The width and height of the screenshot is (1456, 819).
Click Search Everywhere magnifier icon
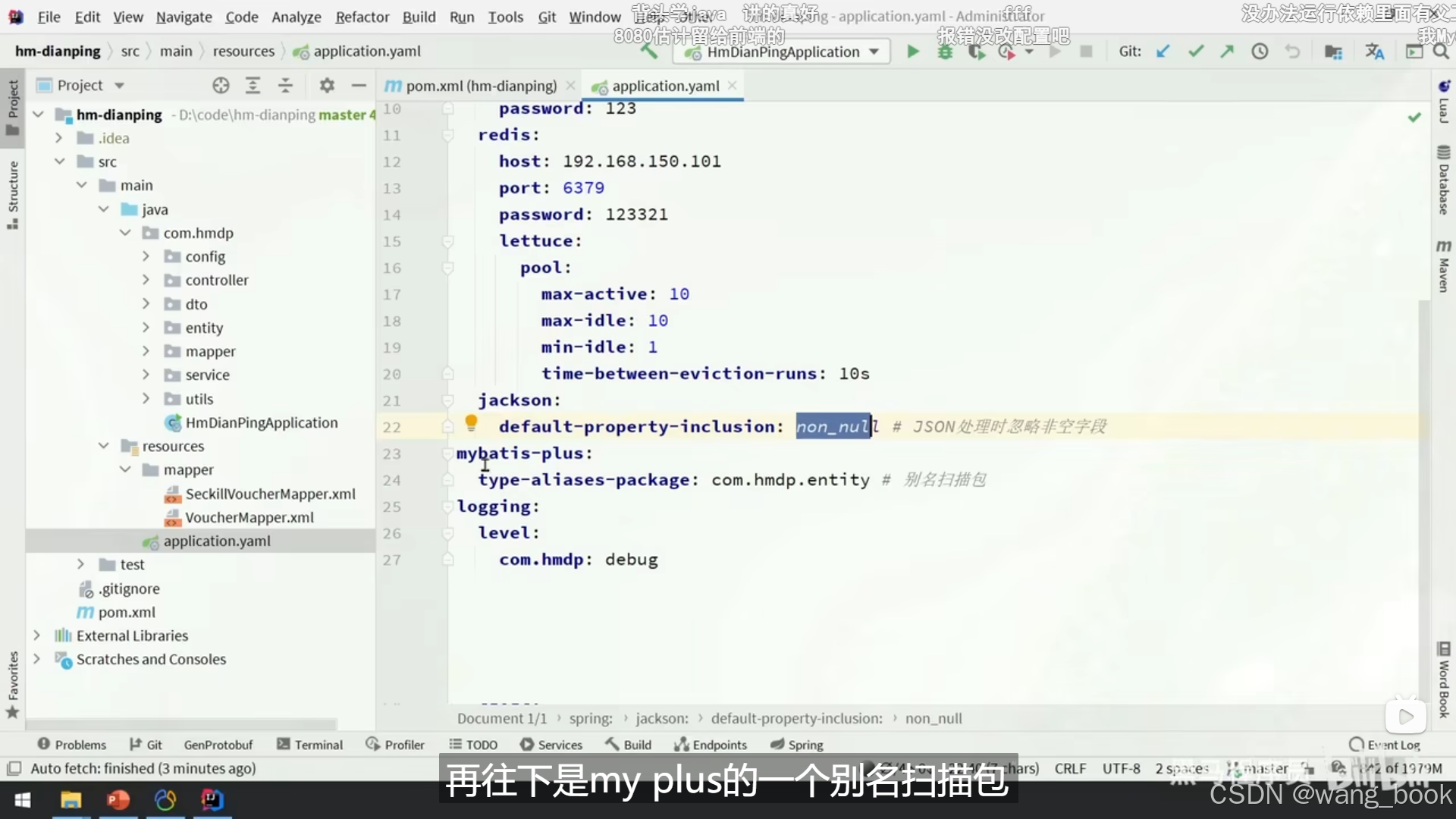(1440, 52)
